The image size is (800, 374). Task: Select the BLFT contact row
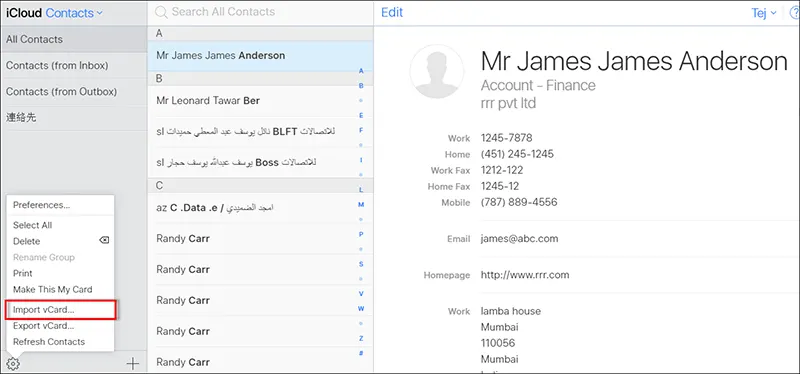click(x=261, y=132)
